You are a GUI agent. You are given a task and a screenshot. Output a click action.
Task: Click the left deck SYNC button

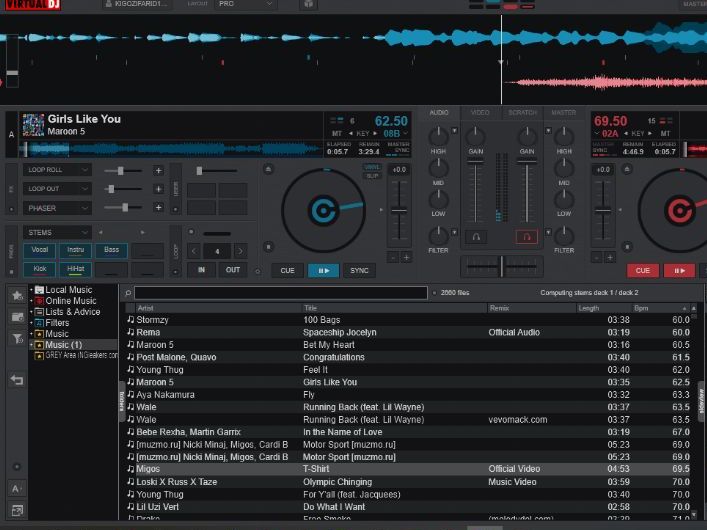click(x=359, y=271)
